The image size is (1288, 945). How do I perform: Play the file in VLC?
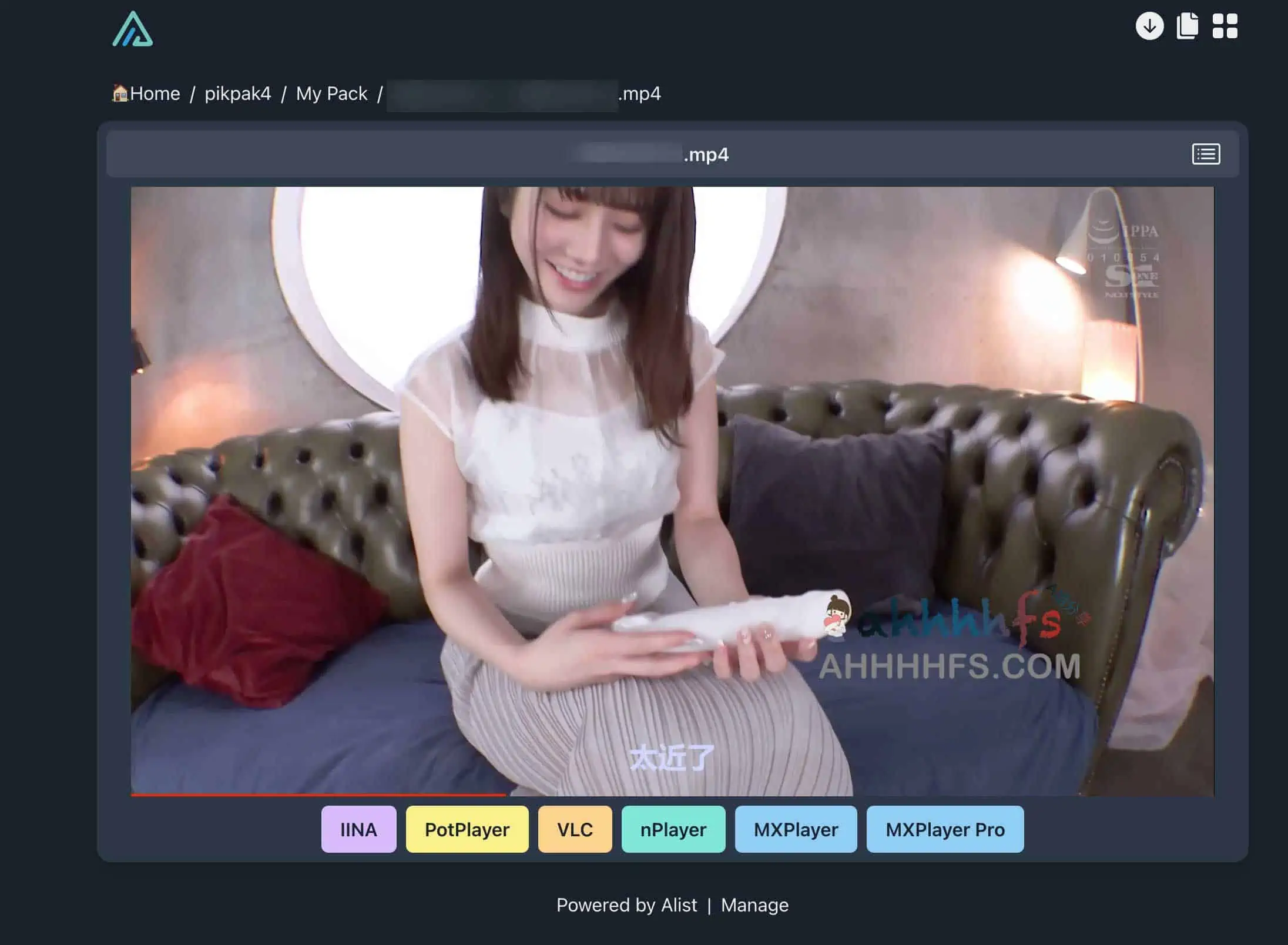[575, 829]
